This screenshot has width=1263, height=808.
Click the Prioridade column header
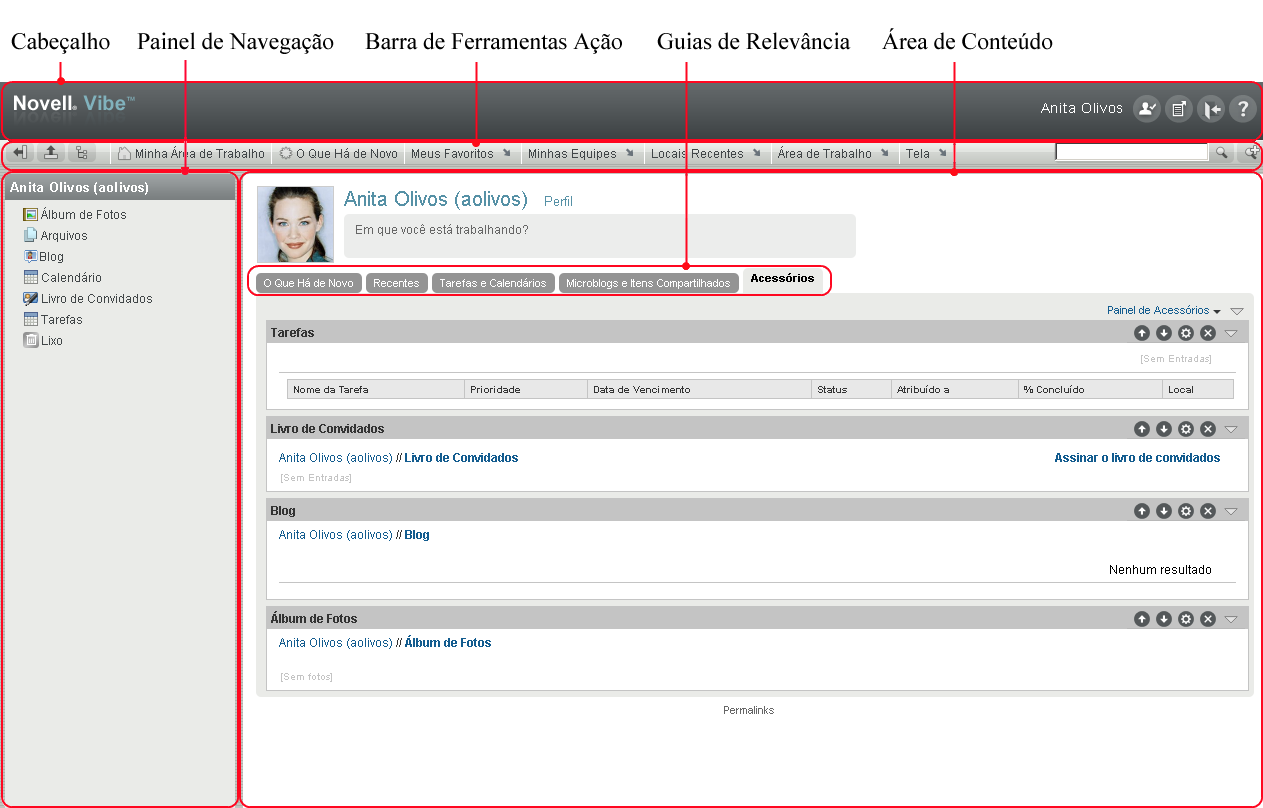coord(526,390)
